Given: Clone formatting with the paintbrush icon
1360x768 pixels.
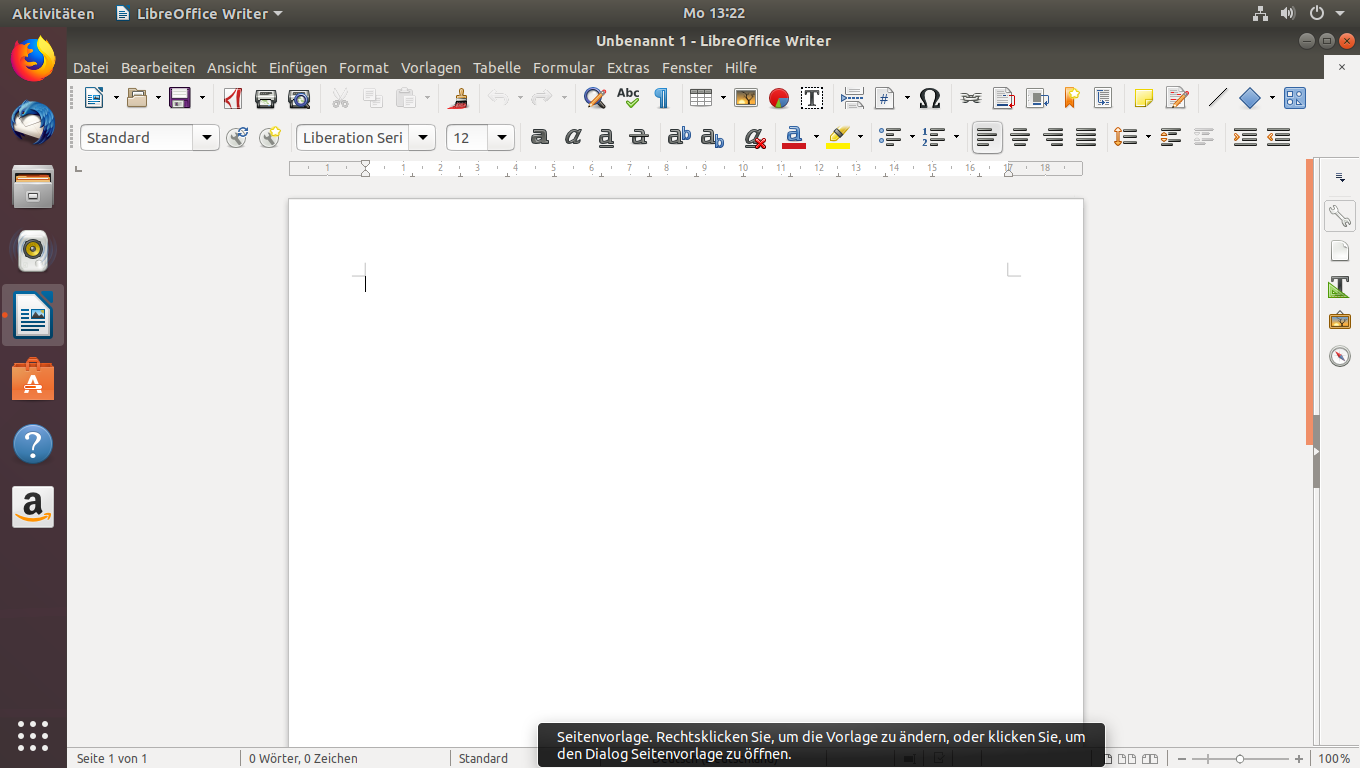Looking at the screenshot, I should point(459,98).
